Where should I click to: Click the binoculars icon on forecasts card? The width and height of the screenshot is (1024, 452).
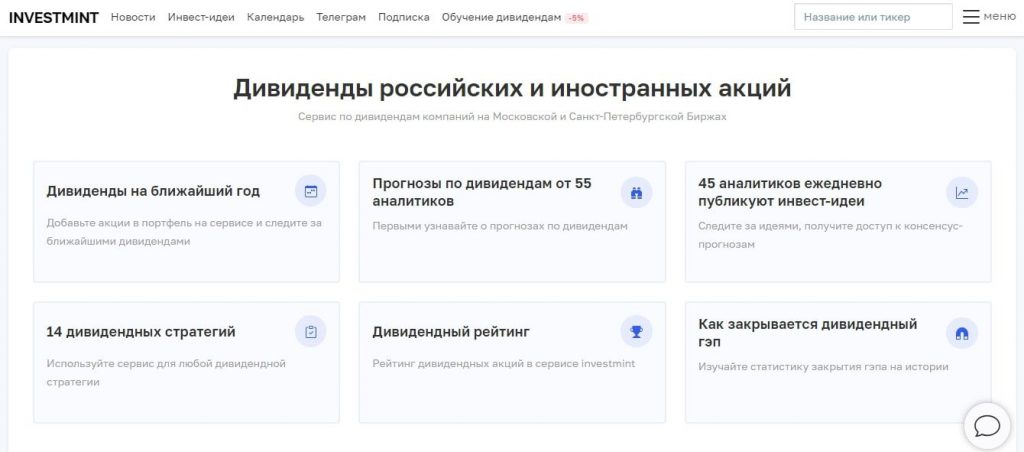[x=636, y=192]
